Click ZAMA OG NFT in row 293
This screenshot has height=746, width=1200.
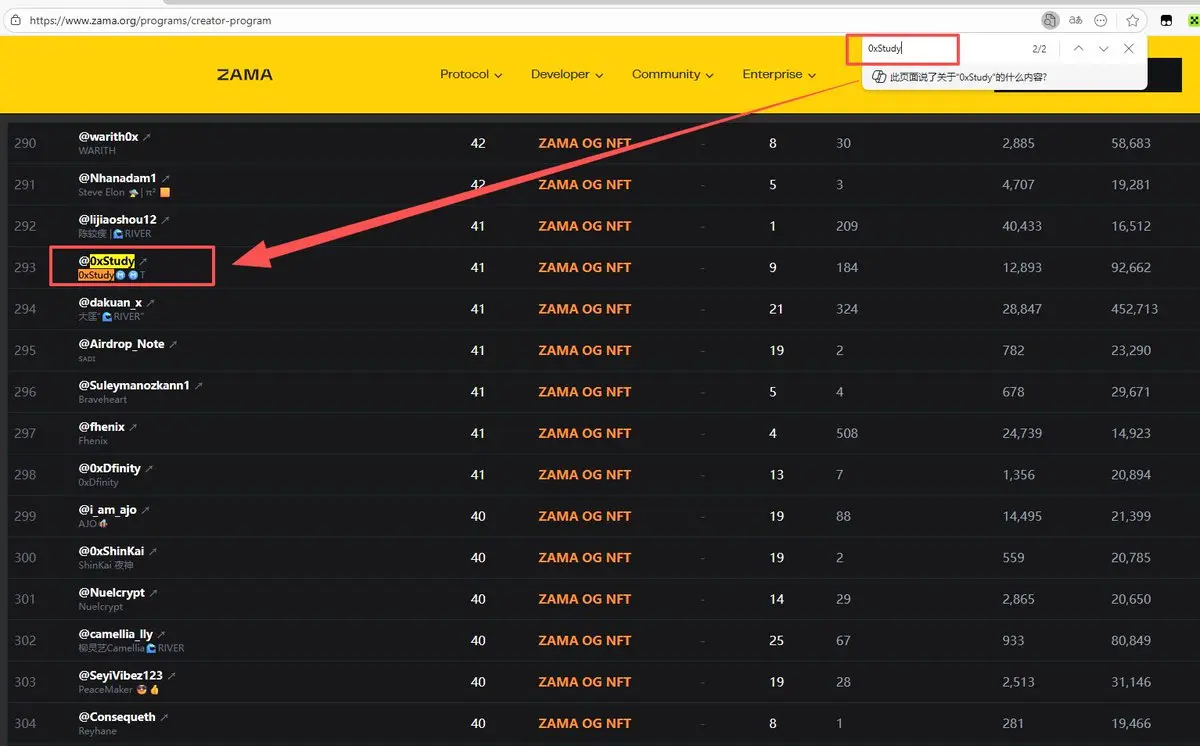[585, 267]
